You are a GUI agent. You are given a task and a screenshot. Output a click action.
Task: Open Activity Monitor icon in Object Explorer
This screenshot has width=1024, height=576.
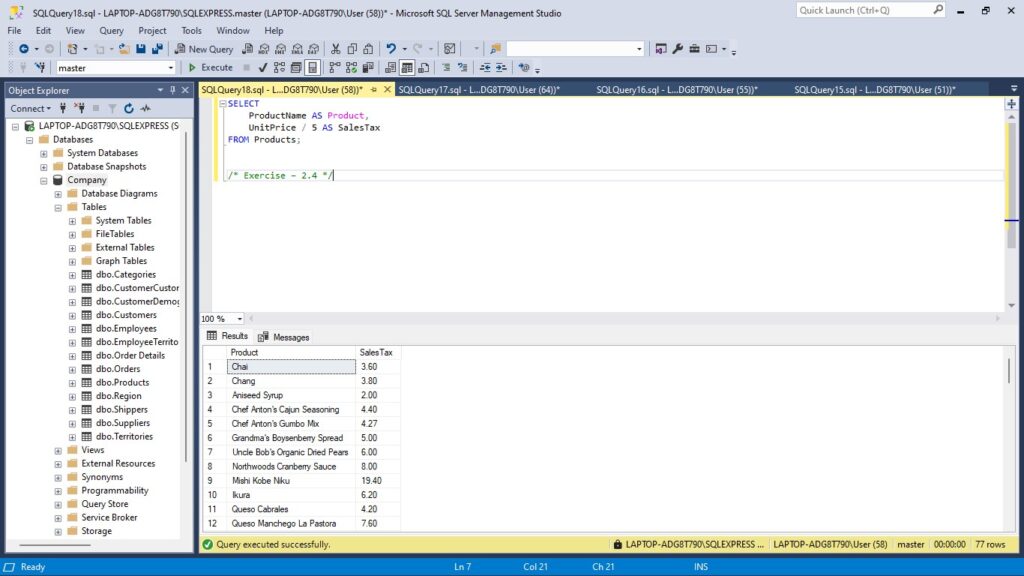tap(145, 108)
